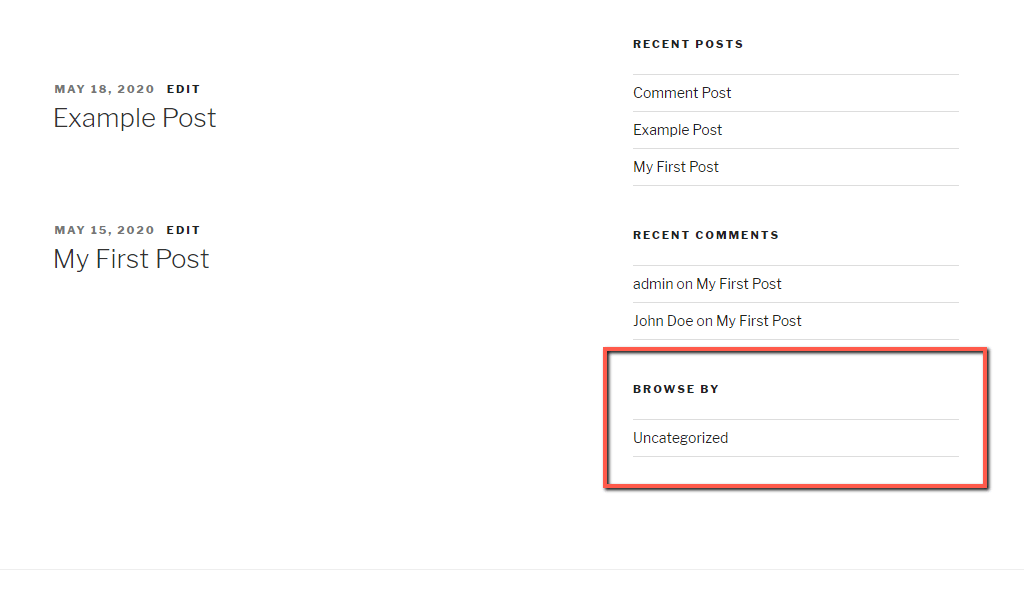Image resolution: width=1024 pixels, height=590 pixels.
Task: Click Edit next to My First Post
Action: [183, 230]
